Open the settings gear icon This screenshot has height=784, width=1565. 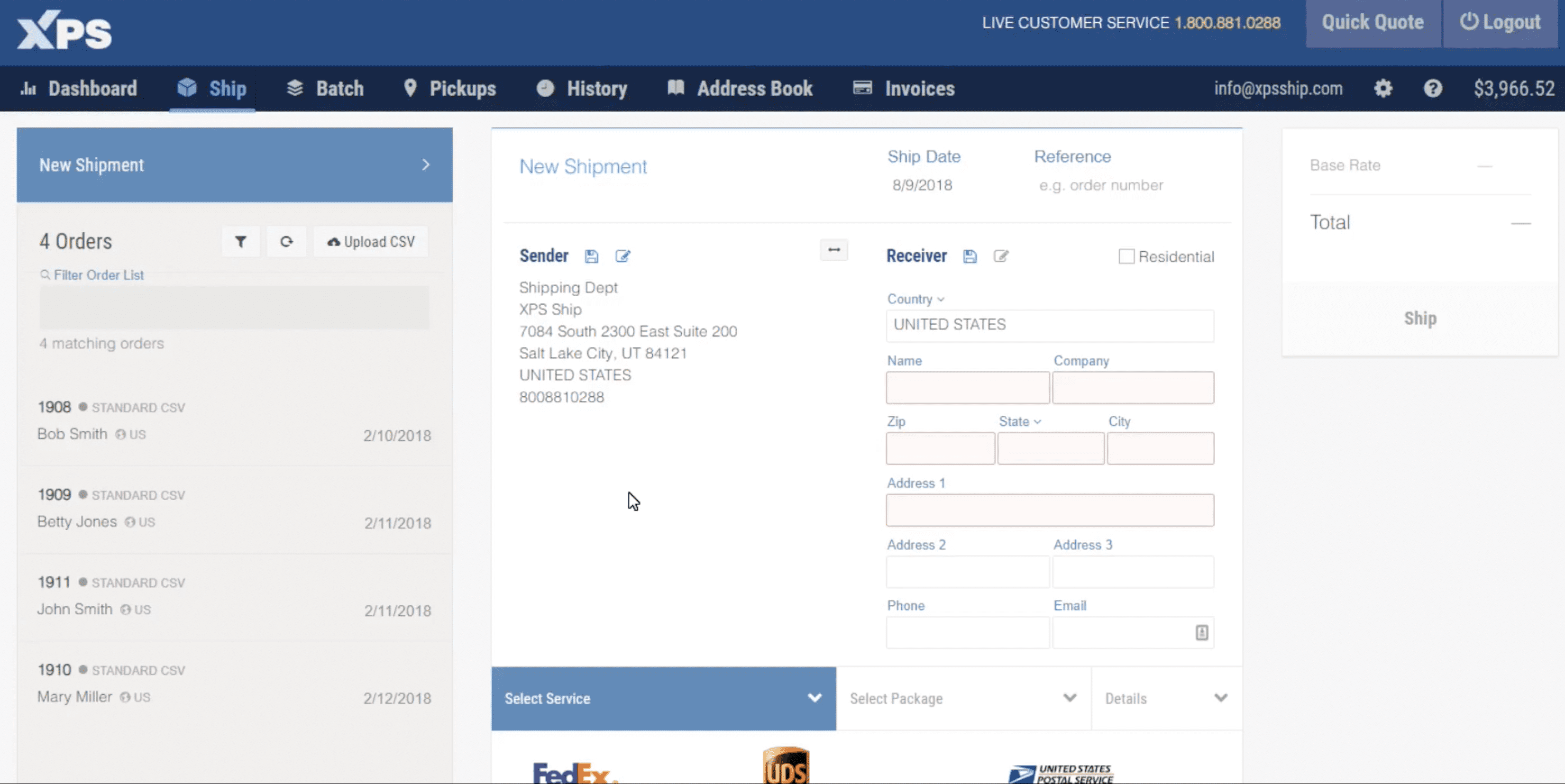1383,89
